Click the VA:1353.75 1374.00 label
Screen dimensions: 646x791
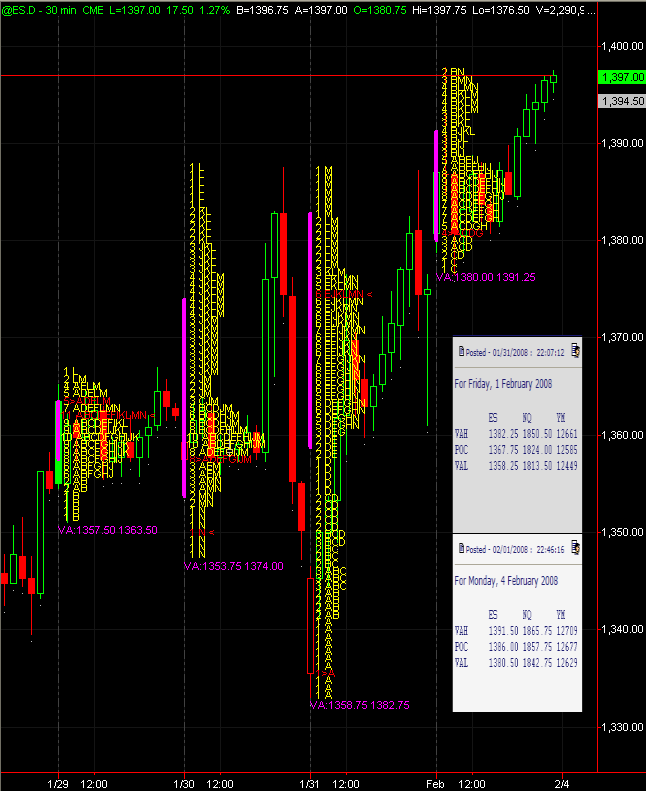tap(233, 566)
